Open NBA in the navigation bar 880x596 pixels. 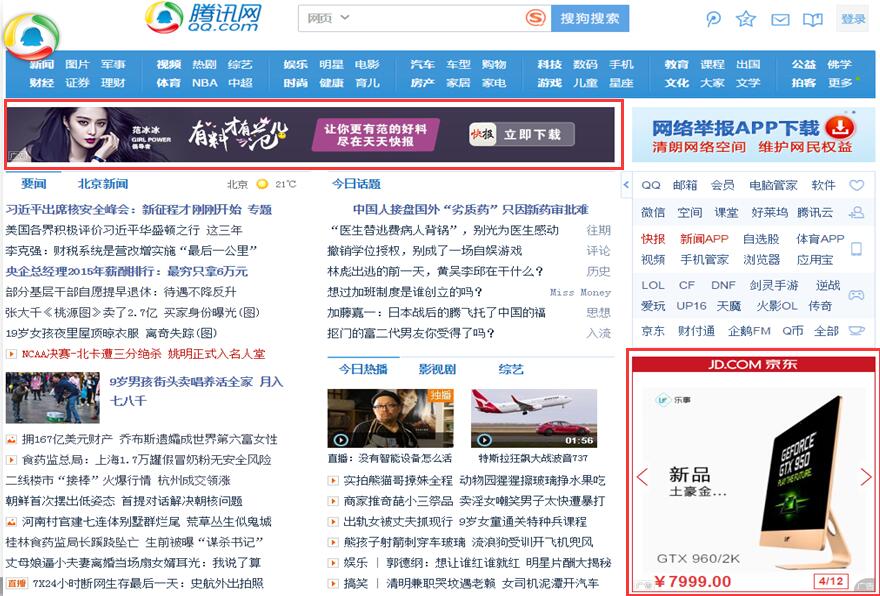coord(204,82)
